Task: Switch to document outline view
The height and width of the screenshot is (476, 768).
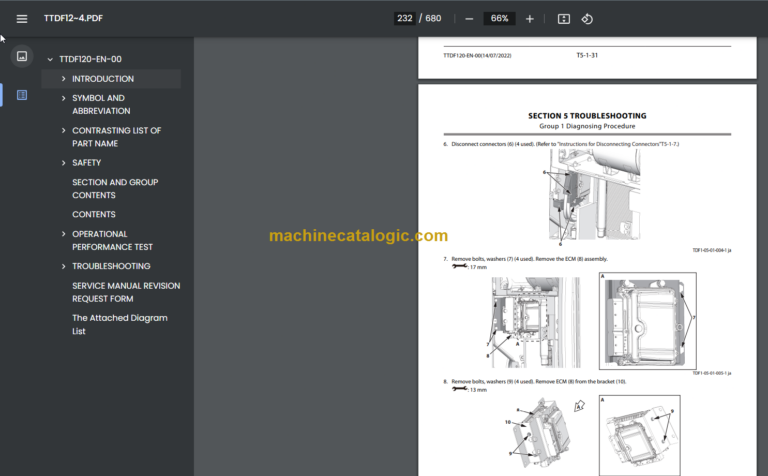Action: point(22,95)
